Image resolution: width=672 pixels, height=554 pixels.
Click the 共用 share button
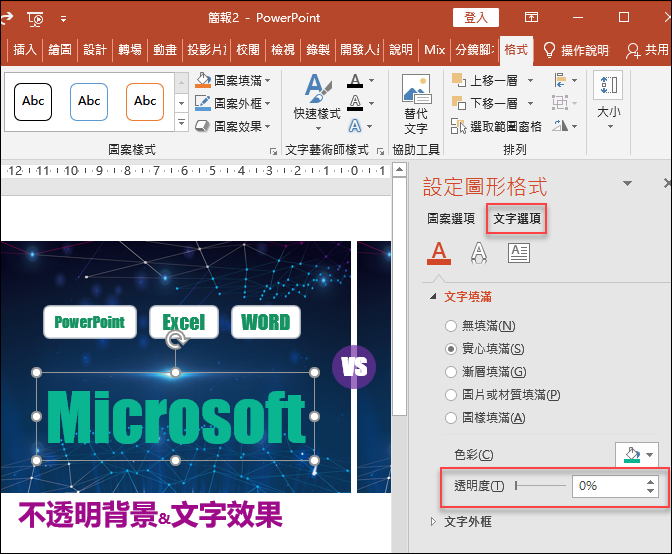pyautogui.click(x=648, y=50)
